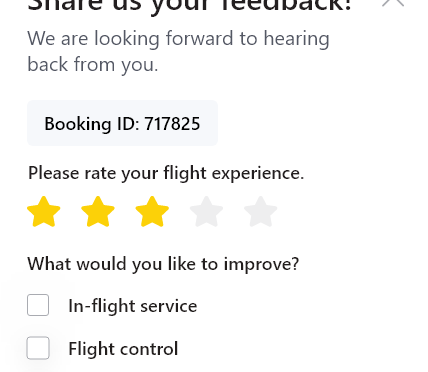
Task: Click the leftmost star in rating row
Action: tap(44, 212)
